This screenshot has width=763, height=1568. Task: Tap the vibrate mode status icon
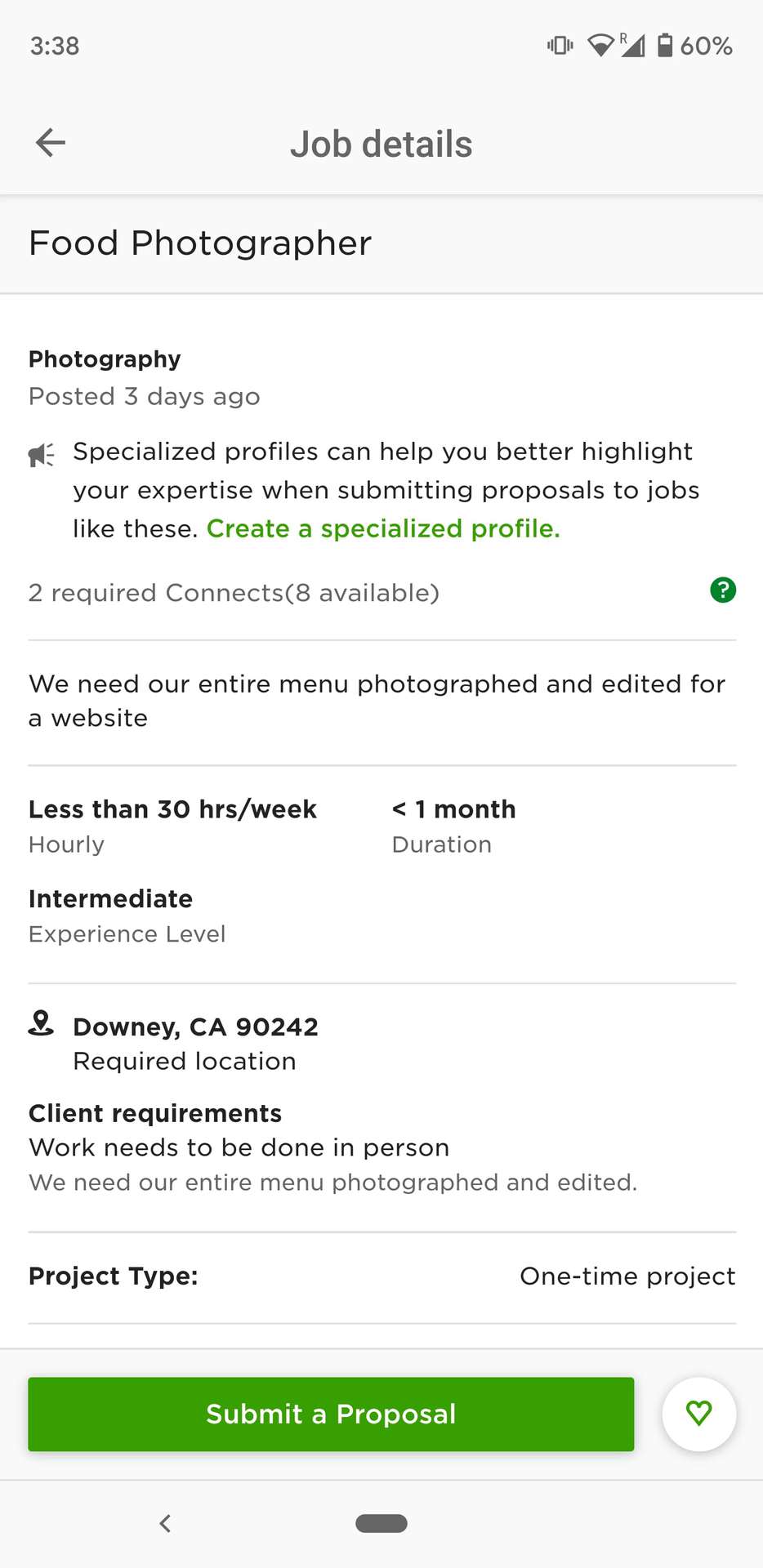tap(560, 45)
